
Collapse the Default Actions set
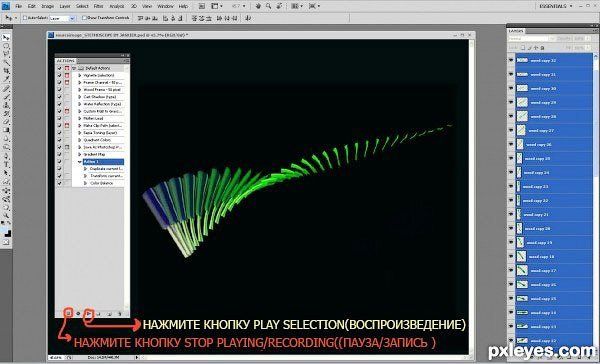pos(74,68)
